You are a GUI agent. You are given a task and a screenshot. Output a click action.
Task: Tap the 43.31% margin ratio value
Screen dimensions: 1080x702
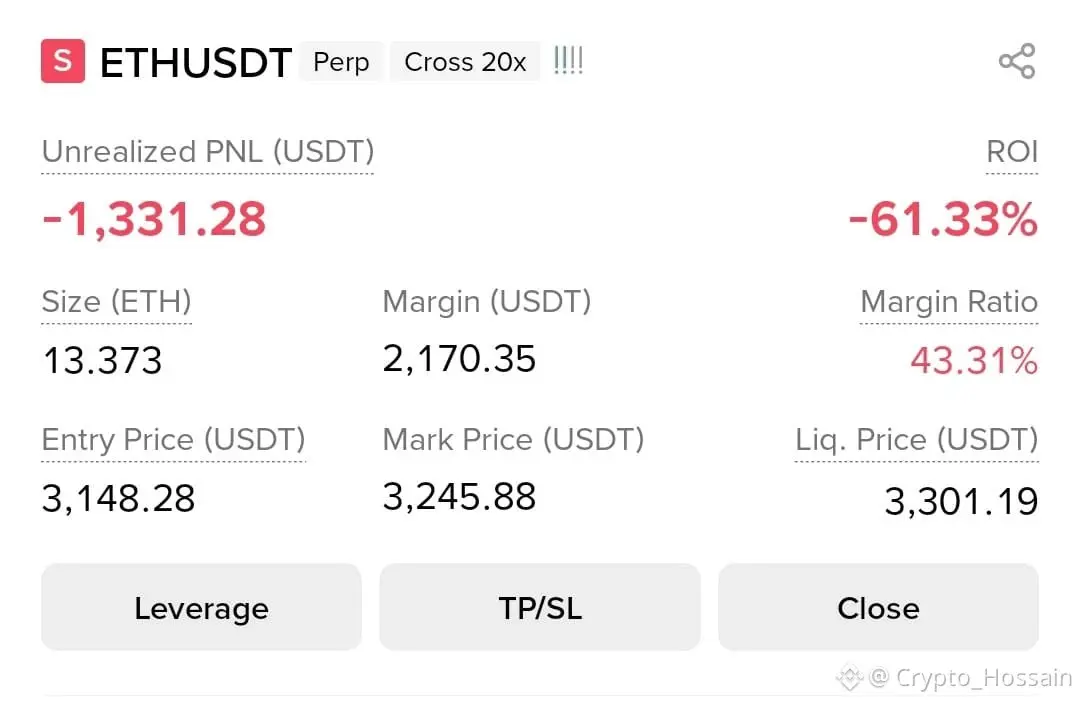point(973,360)
